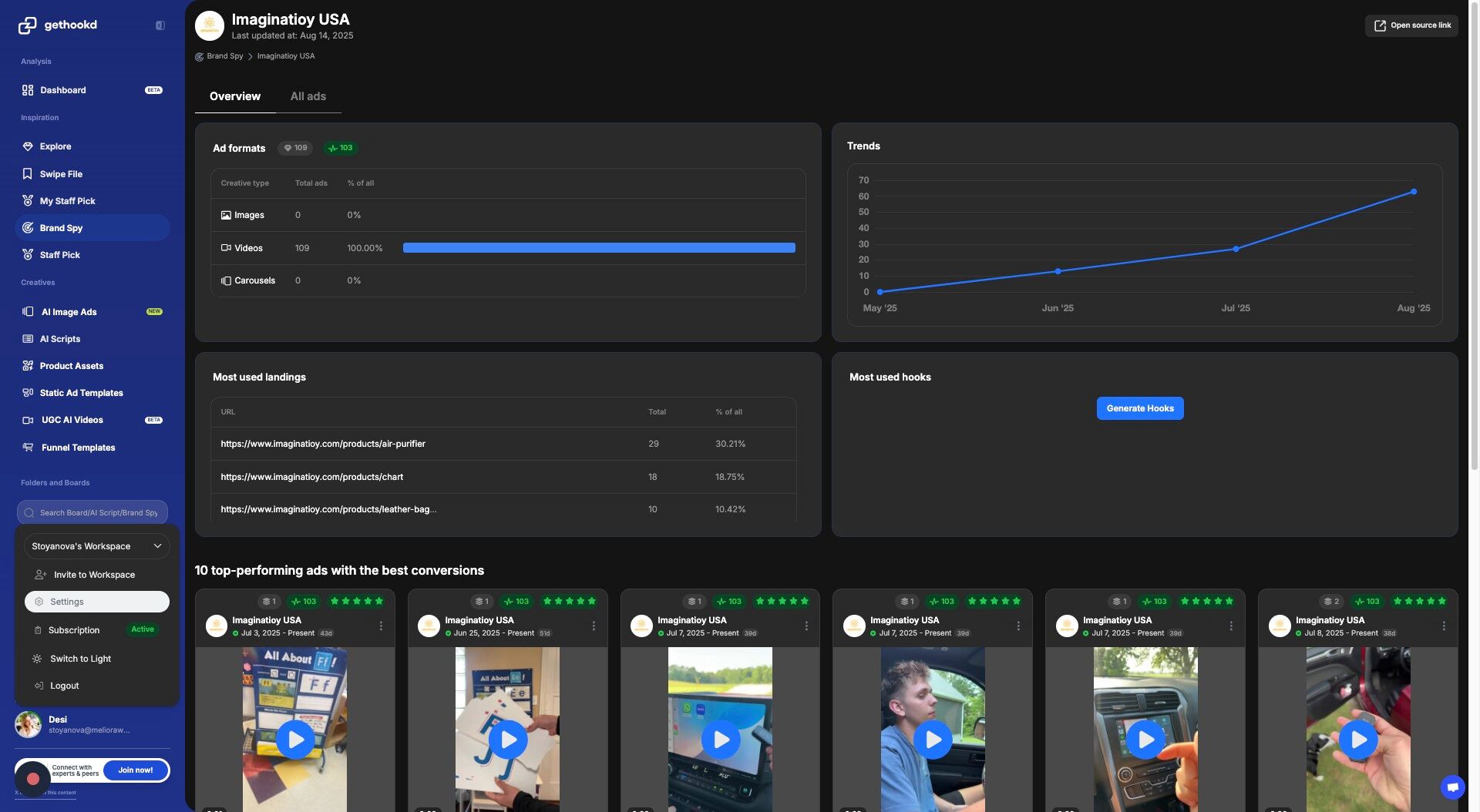The height and width of the screenshot is (812, 1480).
Task: Click the 109 total ads badge
Action: (x=295, y=148)
